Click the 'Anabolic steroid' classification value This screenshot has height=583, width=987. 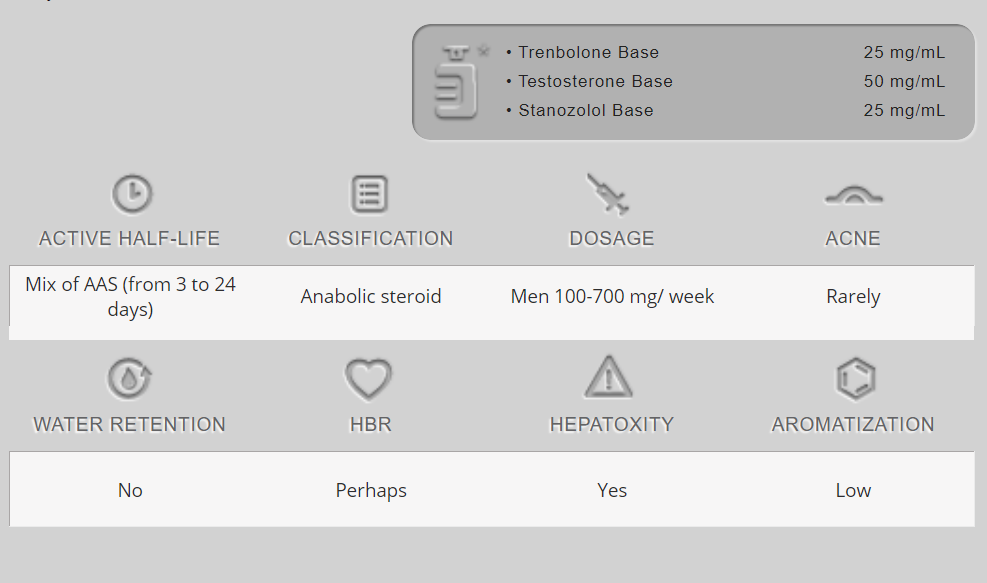tap(370, 297)
